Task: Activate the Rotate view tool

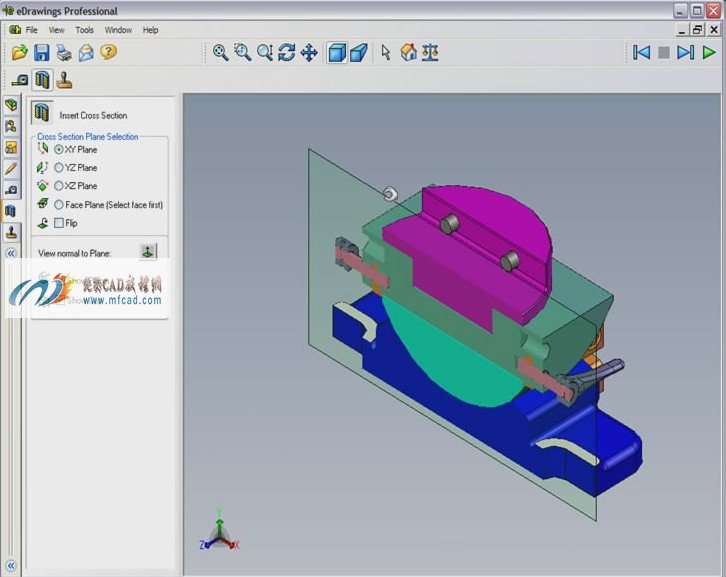Action: tap(287, 52)
